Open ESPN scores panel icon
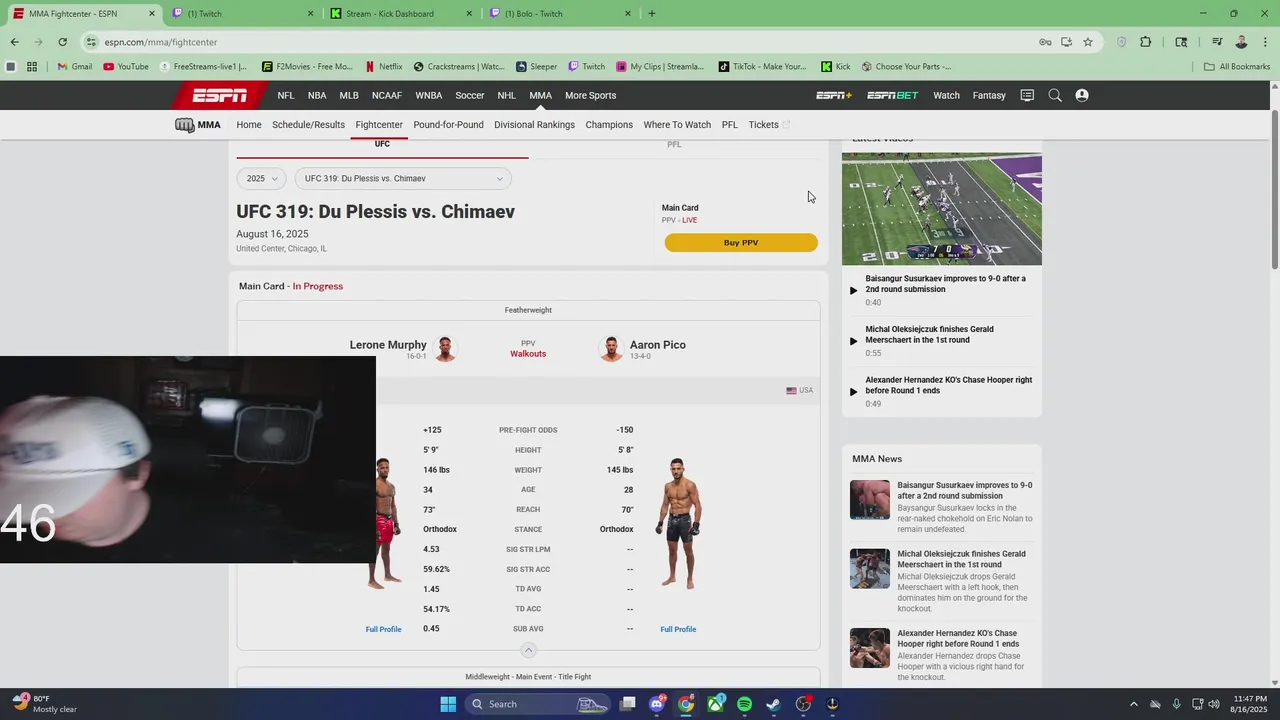This screenshot has height=720, width=1280. click(x=1027, y=95)
